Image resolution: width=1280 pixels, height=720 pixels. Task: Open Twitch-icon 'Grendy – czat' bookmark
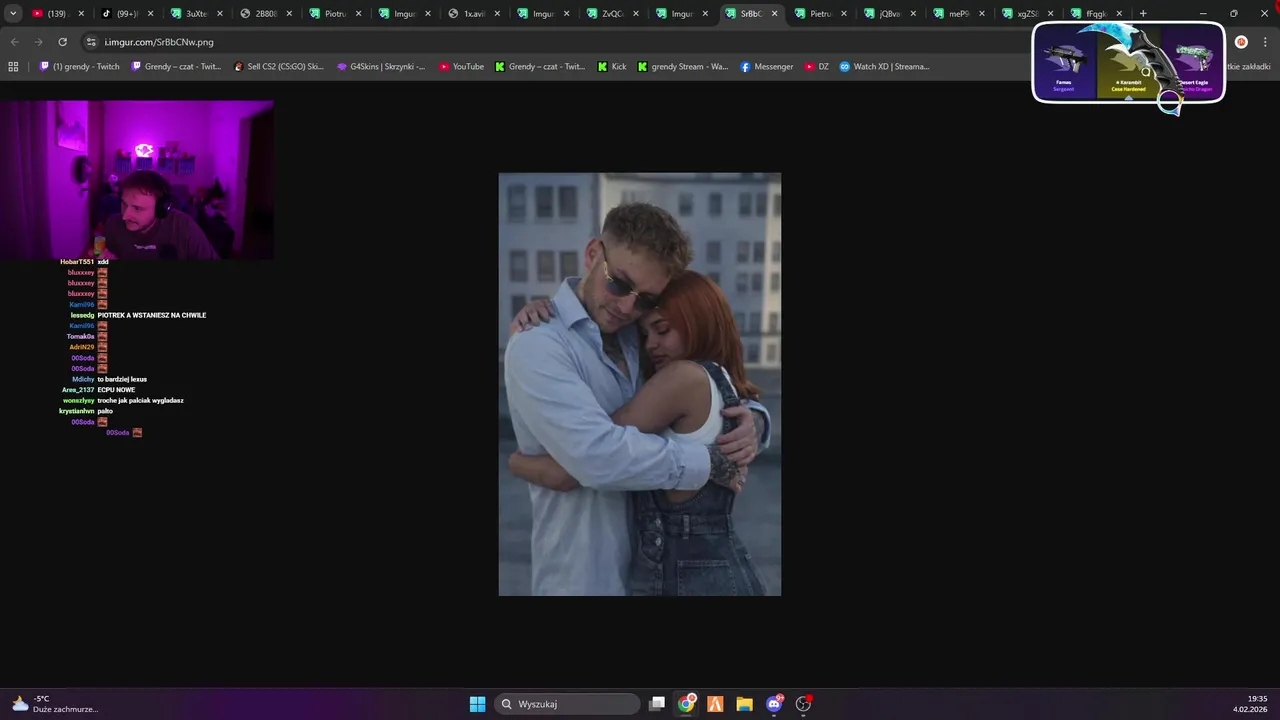pyautogui.click(x=176, y=67)
